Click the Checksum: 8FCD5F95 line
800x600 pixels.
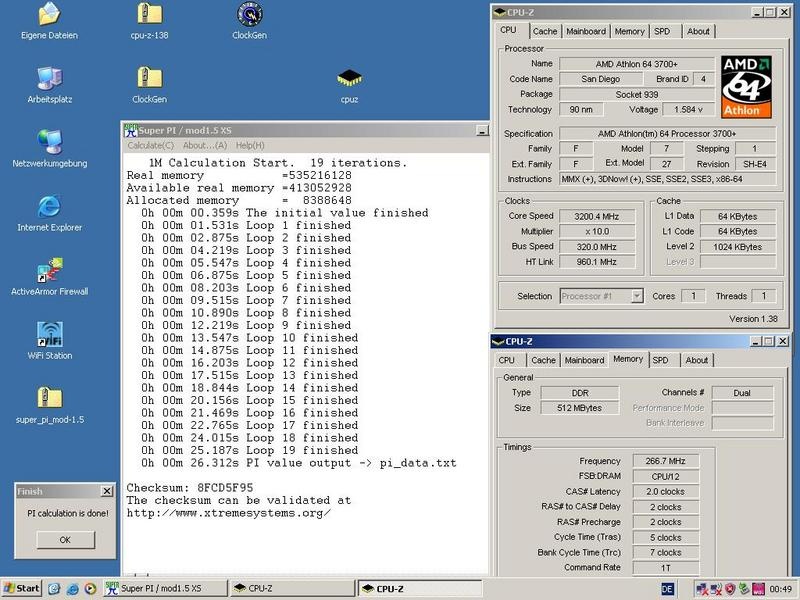point(190,488)
